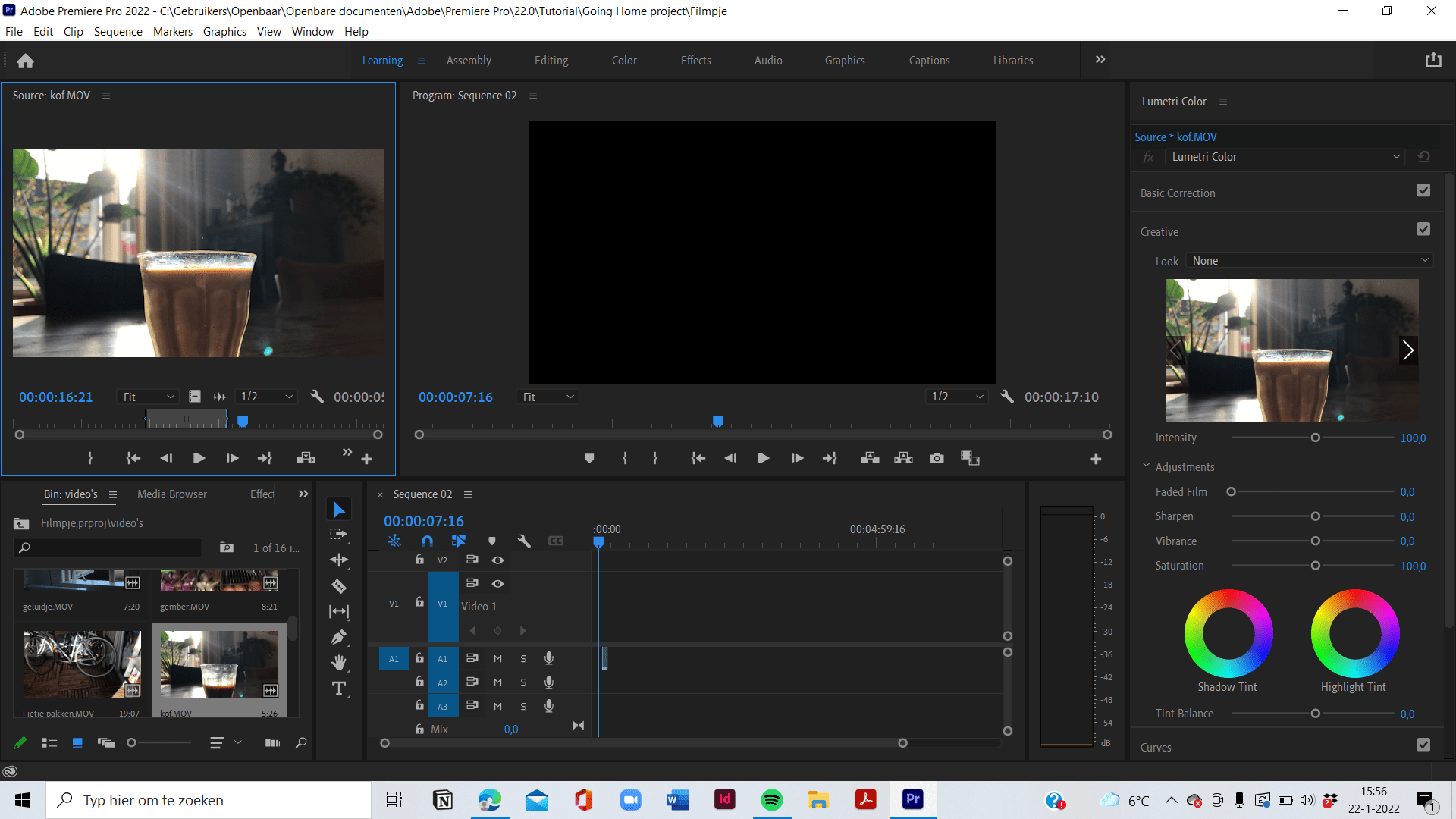Image resolution: width=1456 pixels, height=819 pixels.
Task: Click the Saturation slider handle
Action: pos(1316,566)
